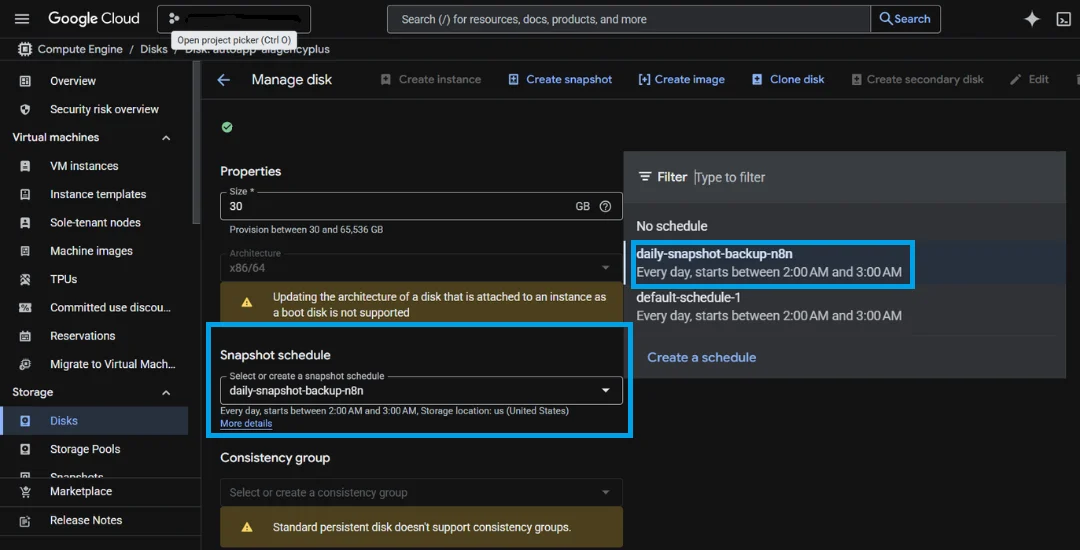Viewport: 1080px width, 550px height.
Task: Select Disks in sidebar
Action: coord(94,421)
